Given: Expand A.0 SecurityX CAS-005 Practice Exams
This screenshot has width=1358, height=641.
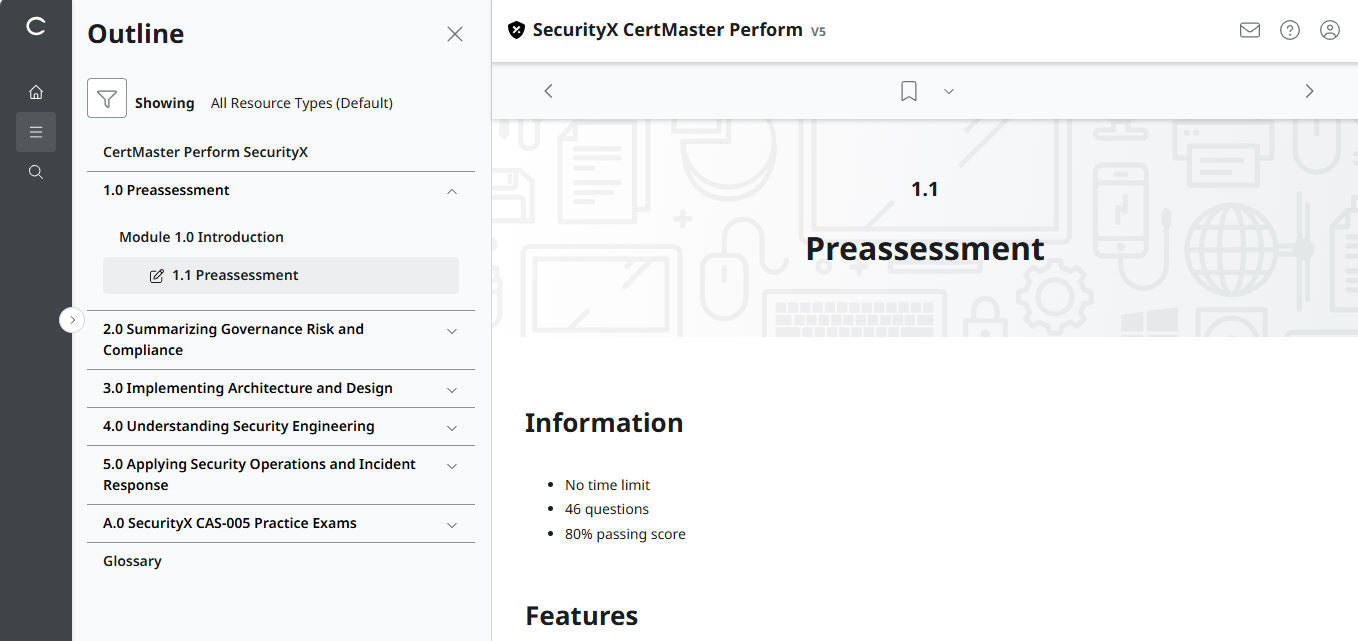Looking at the screenshot, I should pyautogui.click(x=451, y=523).
